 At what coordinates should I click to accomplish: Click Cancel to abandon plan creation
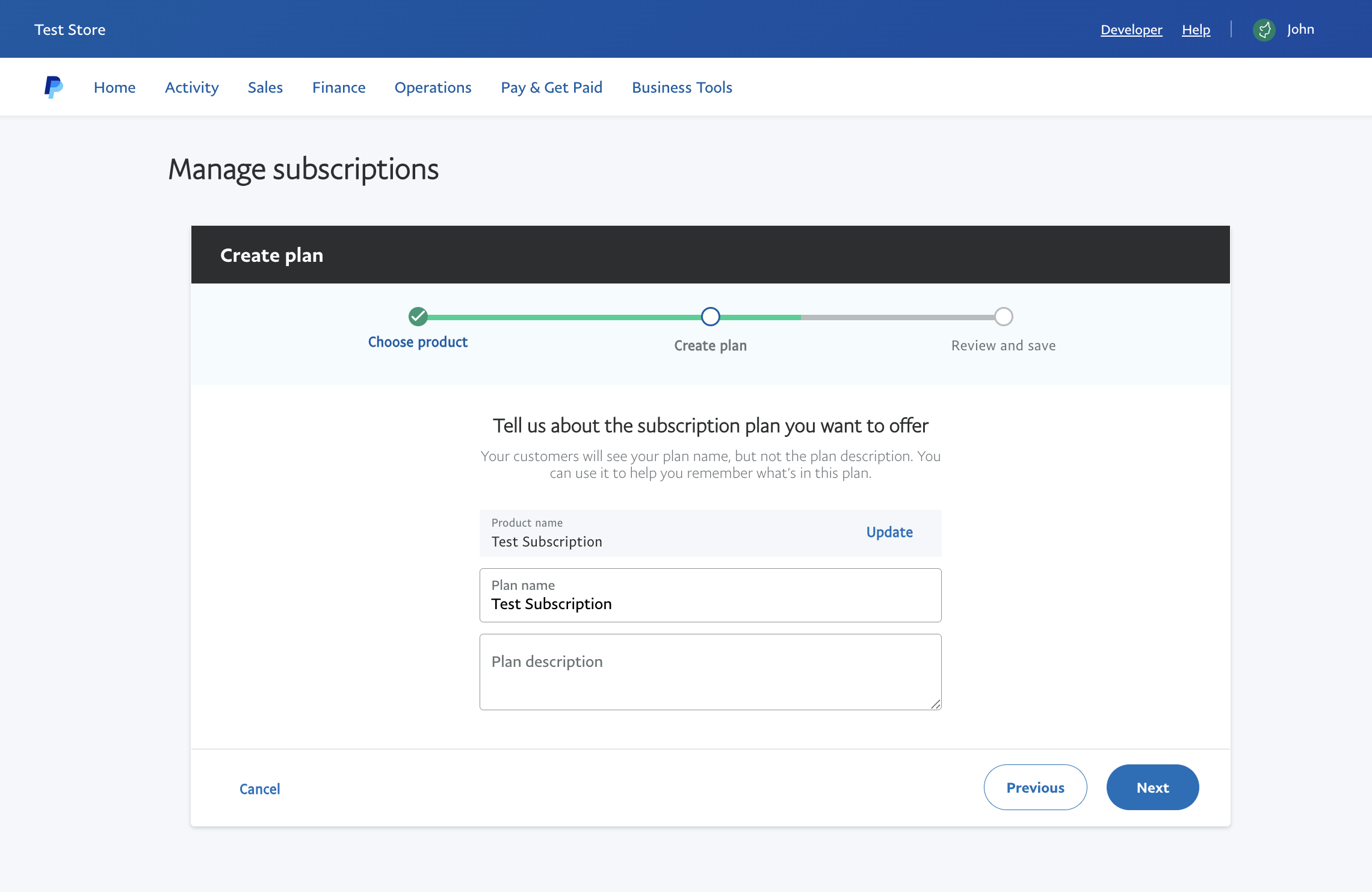click(259, 788)
